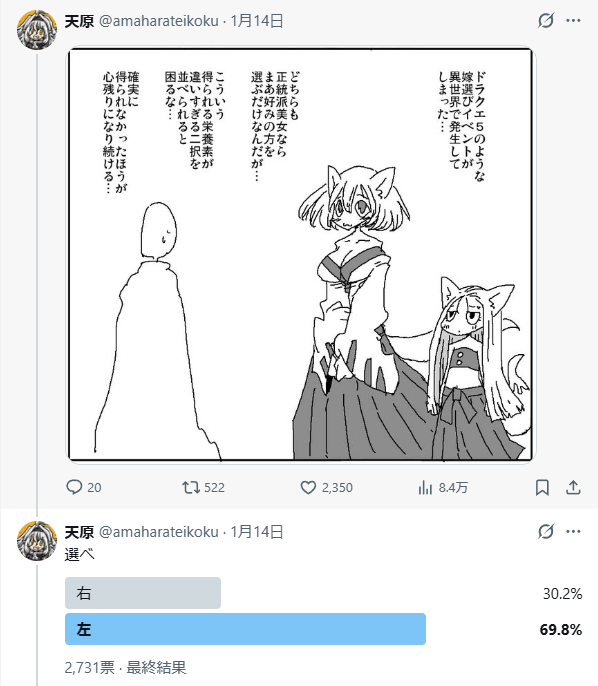Repost the manga tweet with 522 reposts
The height and width of the screenshot is (686, 598).
tap(191, 487)
